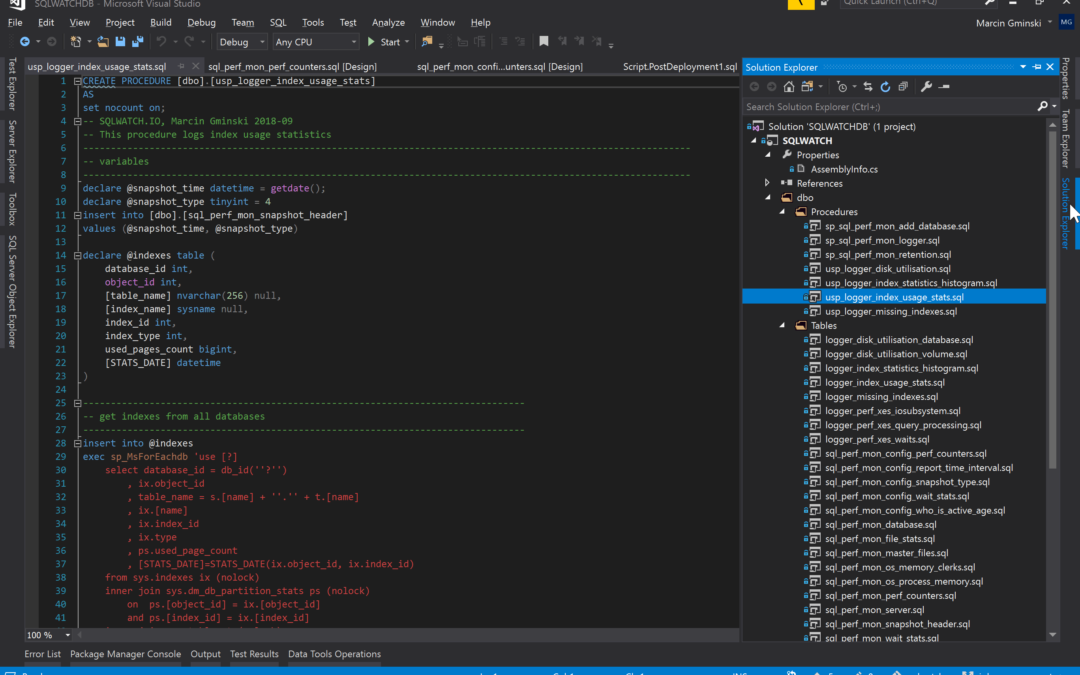Click the Open File toolbar icon
1080x675 pixels.
tap(103, 41)
